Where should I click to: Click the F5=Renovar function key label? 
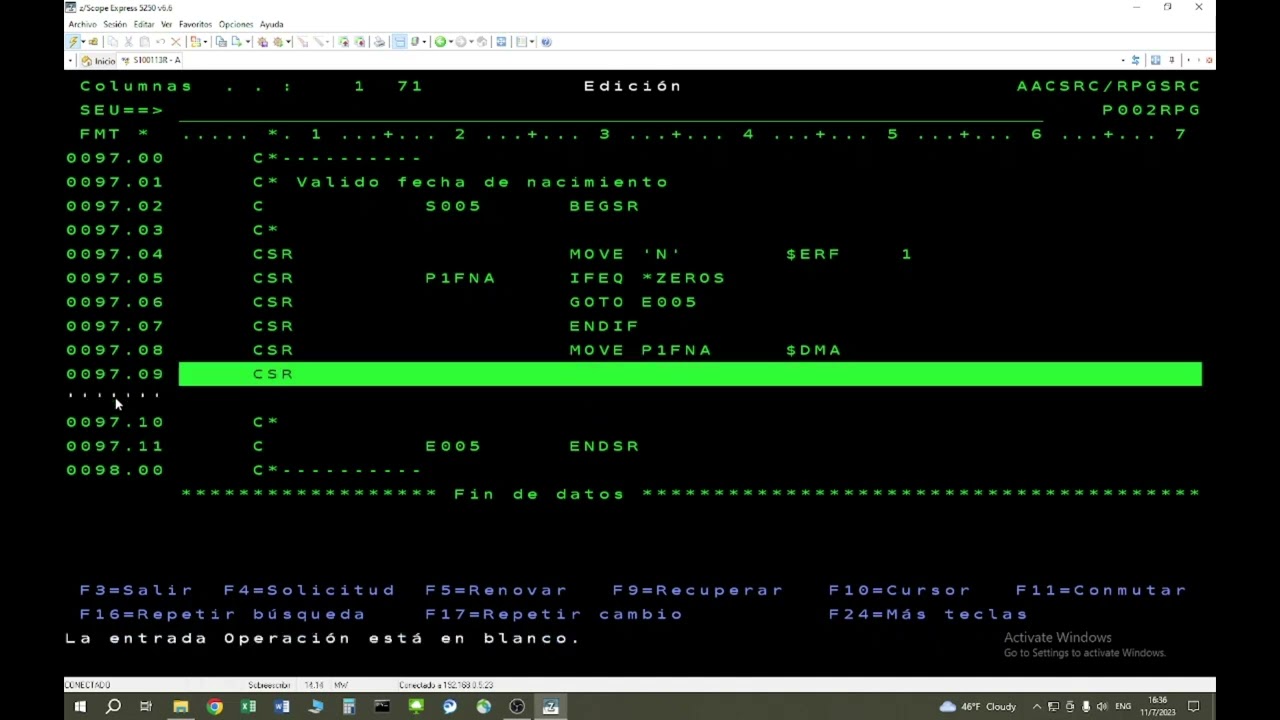[x=496, y=590]
